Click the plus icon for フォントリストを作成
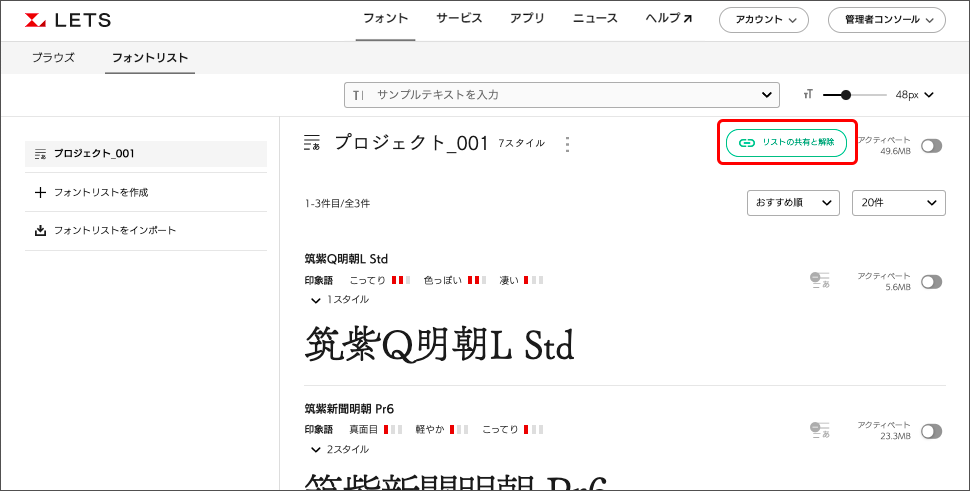Viewport: 970px width, 491px height. click(40, 192)
